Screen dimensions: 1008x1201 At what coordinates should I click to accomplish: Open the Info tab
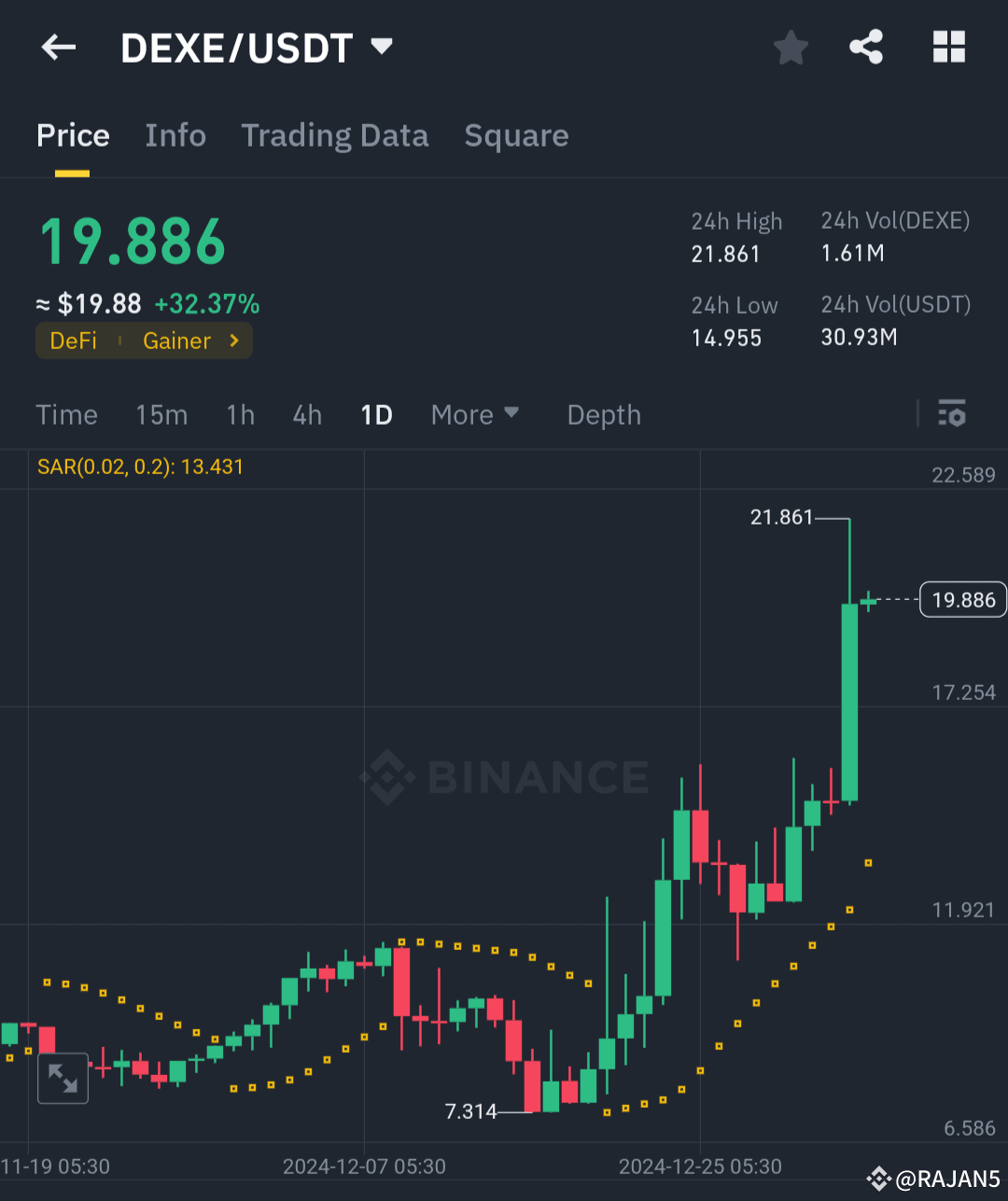click(175, 136)
